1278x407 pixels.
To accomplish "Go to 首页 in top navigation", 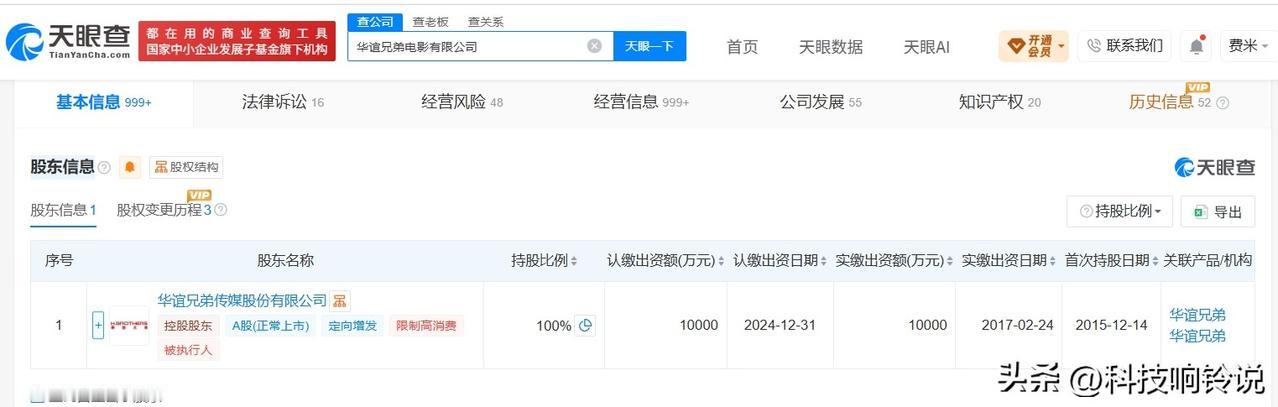I will pyautogui.click(x=742, y=47).
